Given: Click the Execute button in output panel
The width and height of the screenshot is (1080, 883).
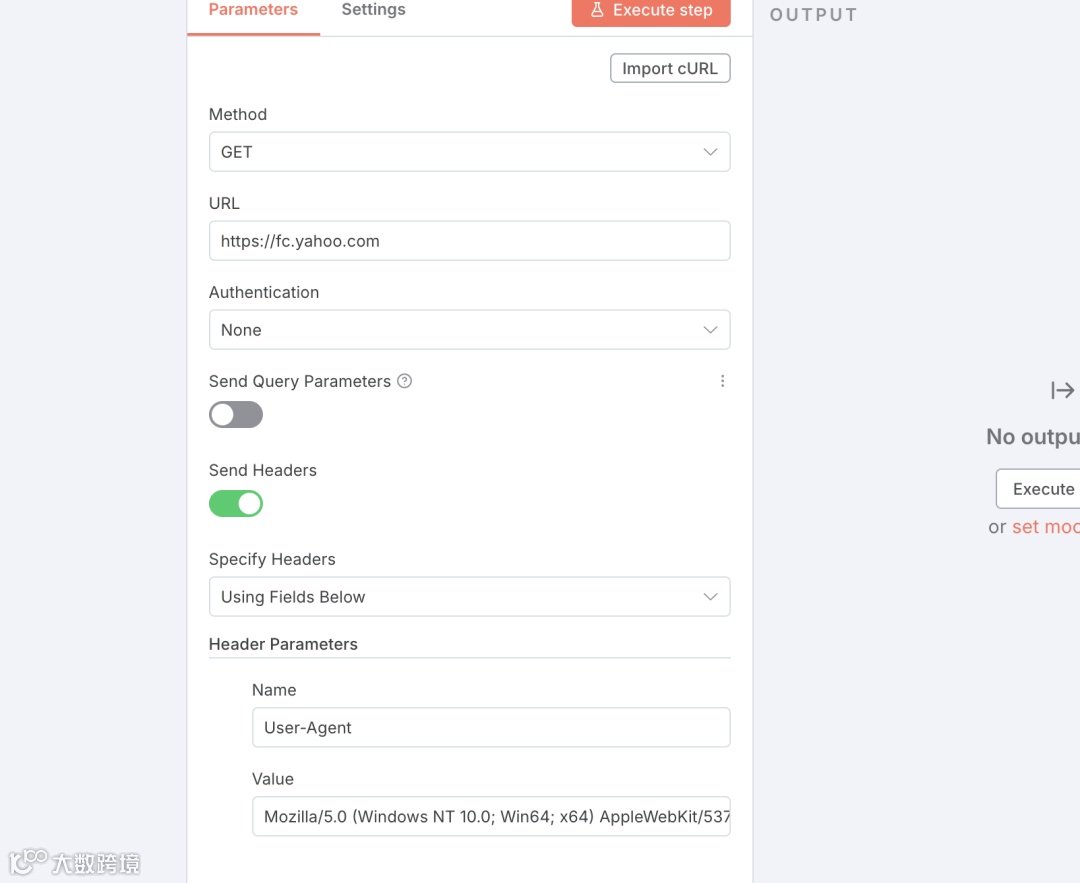Looking at the screenshot, I should coord(1042,489).
